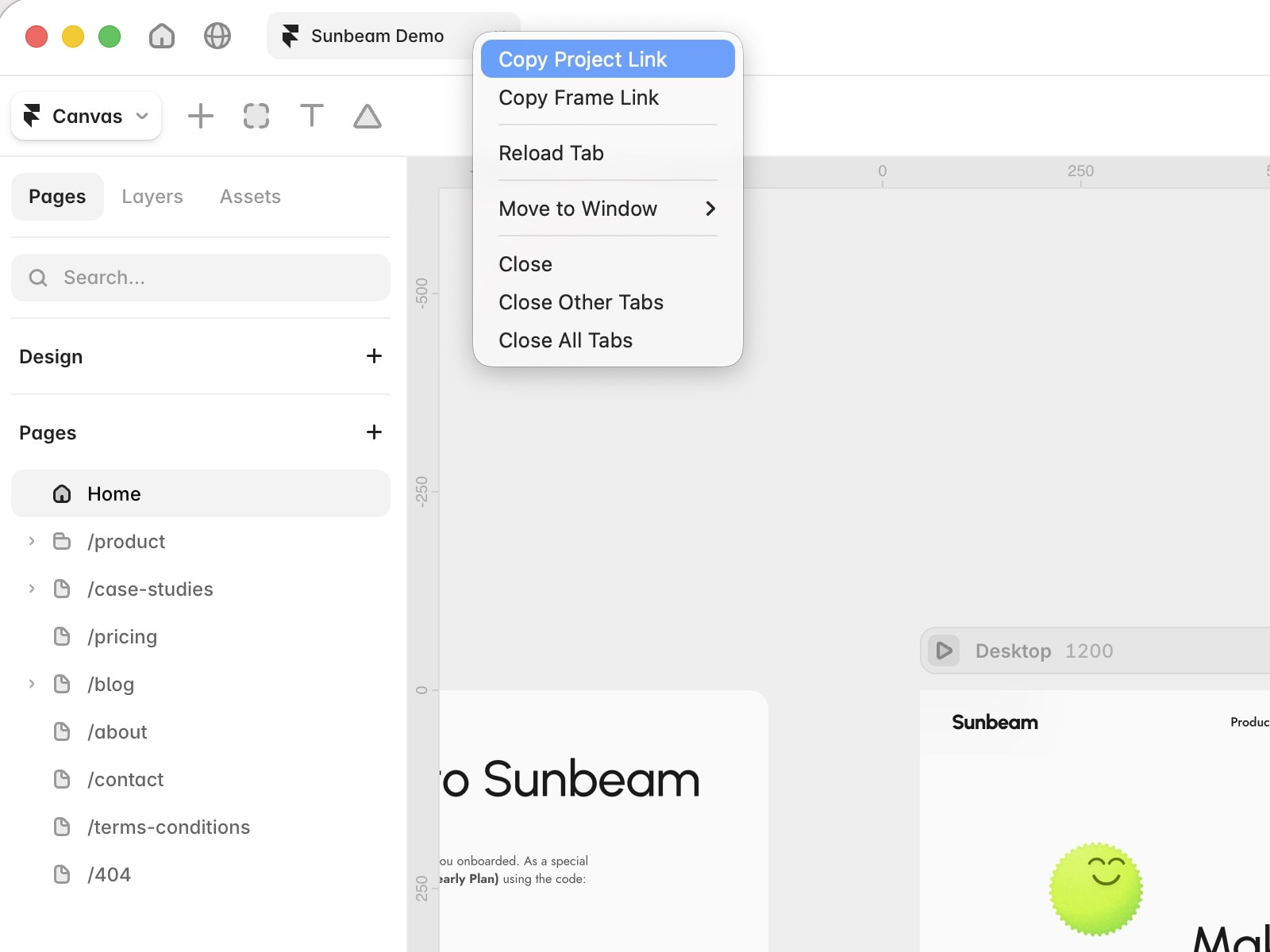
Task: Select the Home page row
Action: tap(201, 493)
